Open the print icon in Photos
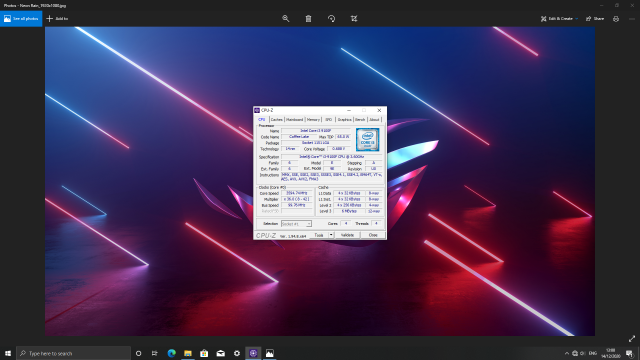640x360 pixels. click(616, 19)
